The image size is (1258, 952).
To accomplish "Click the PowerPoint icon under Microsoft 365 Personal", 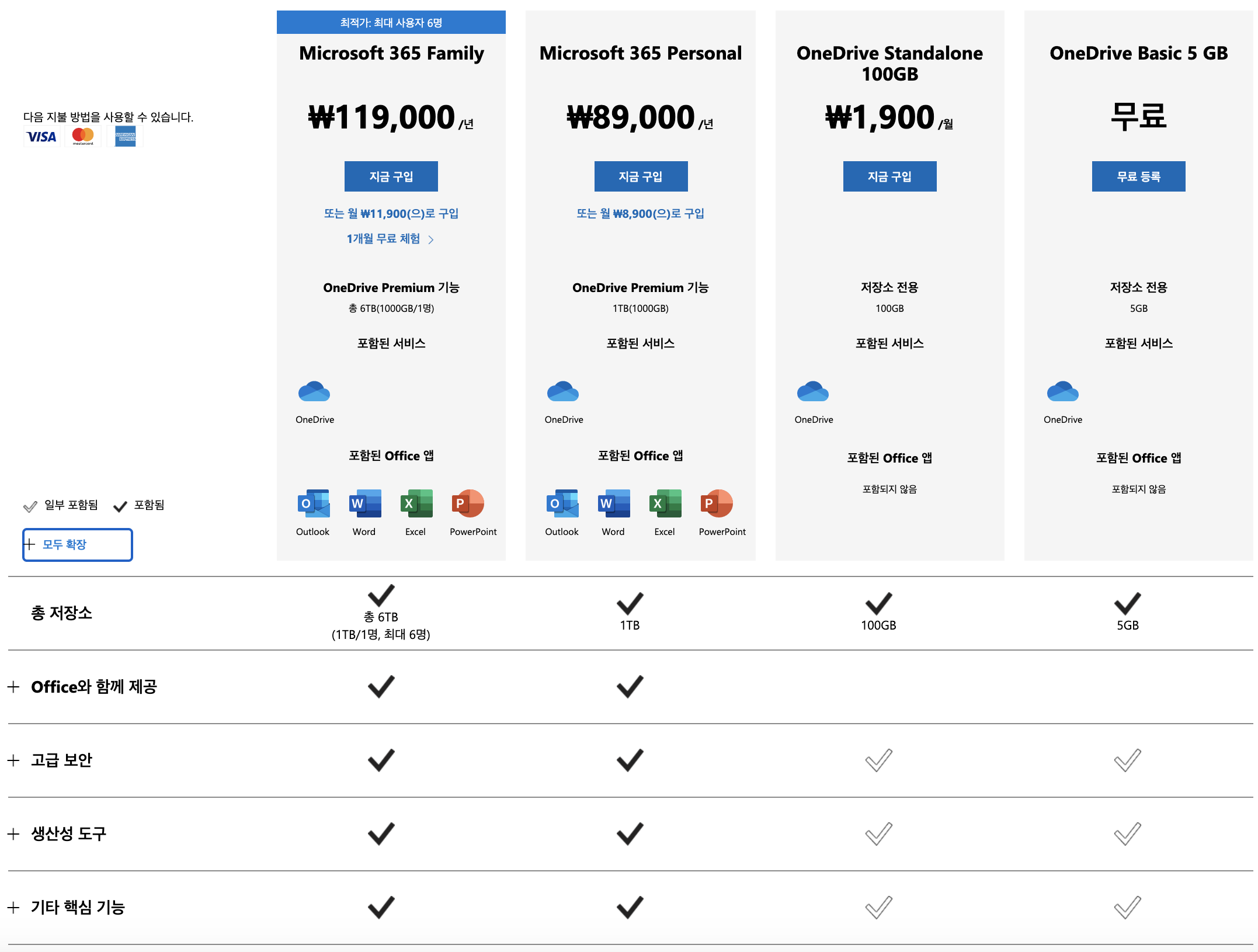I will (716, 503).
